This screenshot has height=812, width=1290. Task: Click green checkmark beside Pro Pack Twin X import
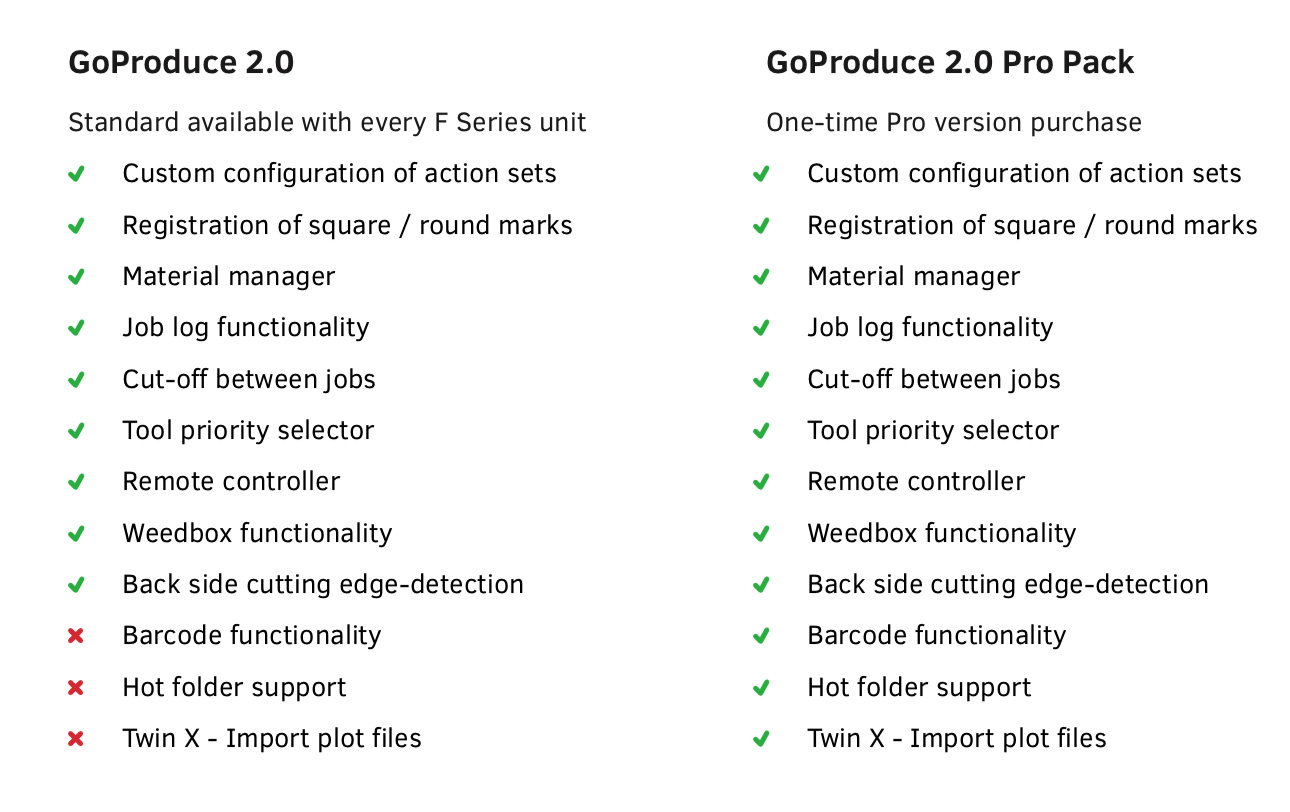point(761,739)
